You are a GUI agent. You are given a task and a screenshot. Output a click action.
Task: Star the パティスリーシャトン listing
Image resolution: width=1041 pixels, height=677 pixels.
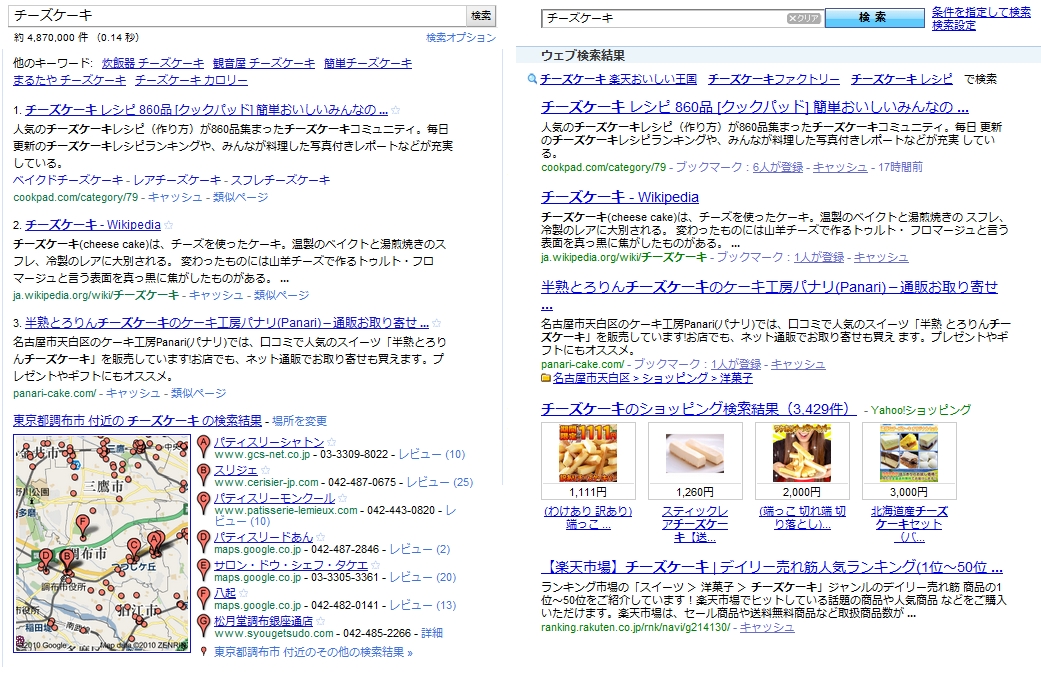(331, 442)
